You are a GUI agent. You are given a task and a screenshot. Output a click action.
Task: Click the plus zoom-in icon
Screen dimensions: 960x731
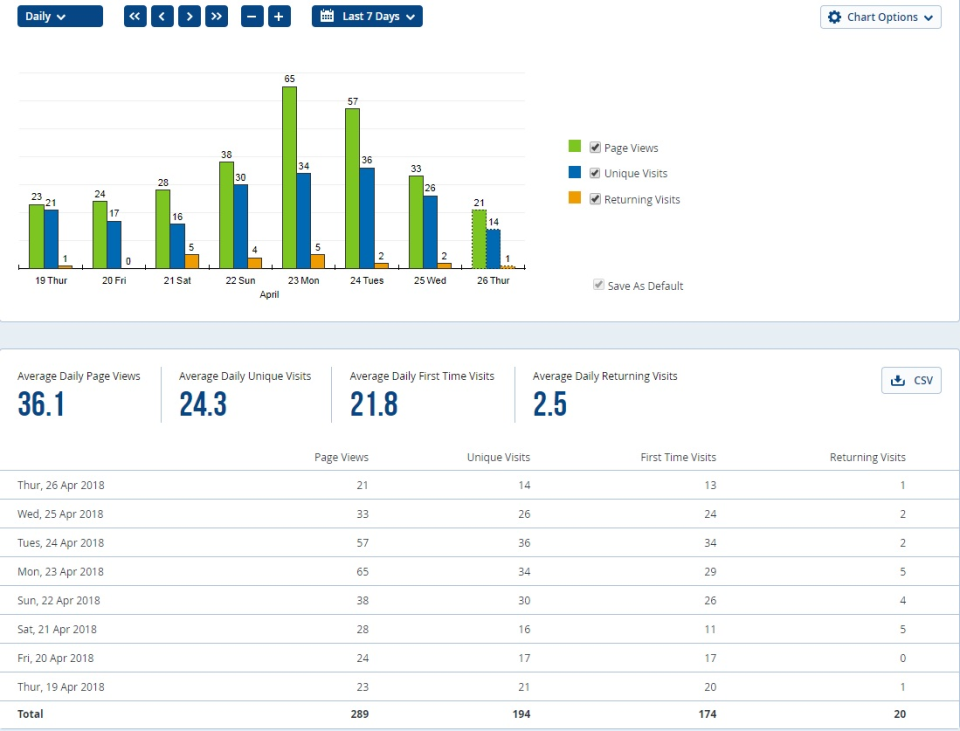(x=278, y=16)
